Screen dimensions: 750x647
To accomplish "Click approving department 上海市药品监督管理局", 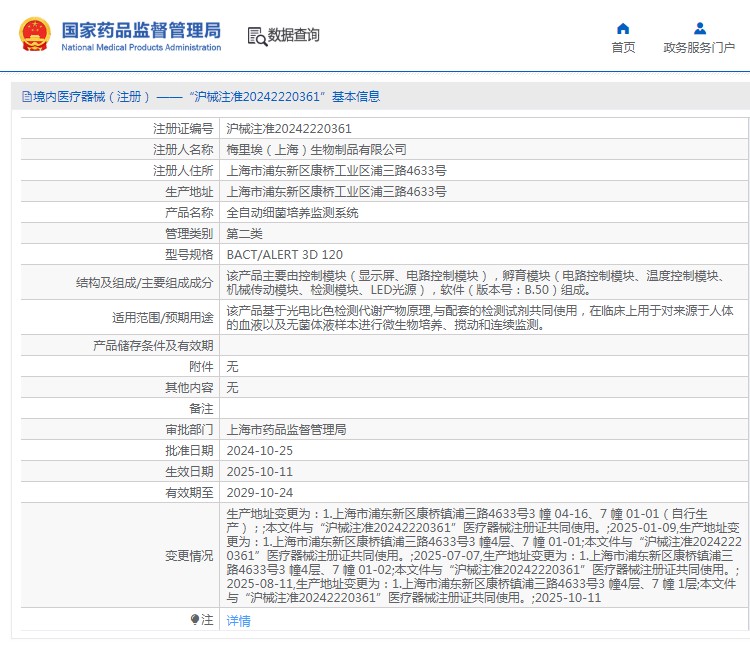I will 286,430.
